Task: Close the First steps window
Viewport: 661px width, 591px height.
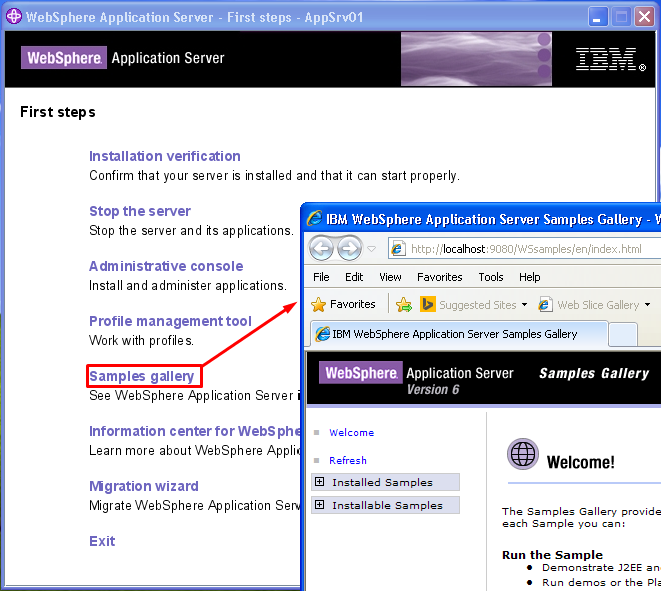Action: click(645, 17)
